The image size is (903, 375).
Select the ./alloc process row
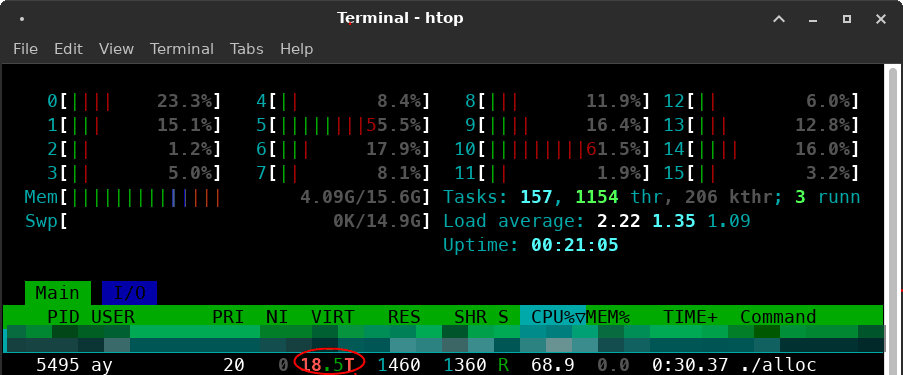click(x=443, y=365)
